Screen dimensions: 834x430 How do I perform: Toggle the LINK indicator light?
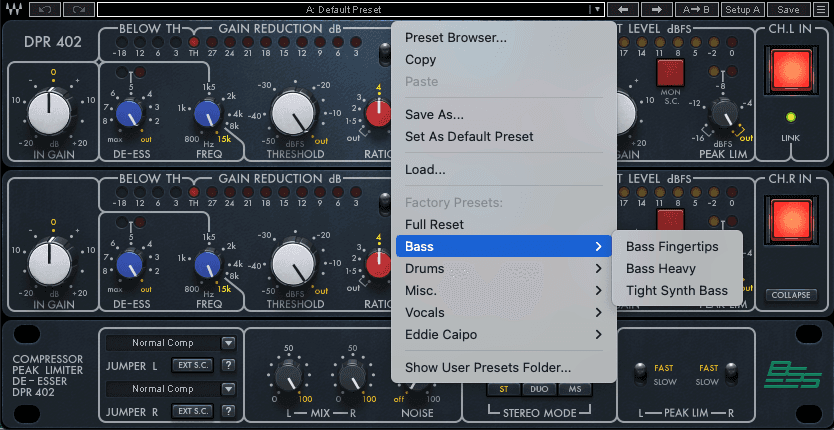click(790, 117)
